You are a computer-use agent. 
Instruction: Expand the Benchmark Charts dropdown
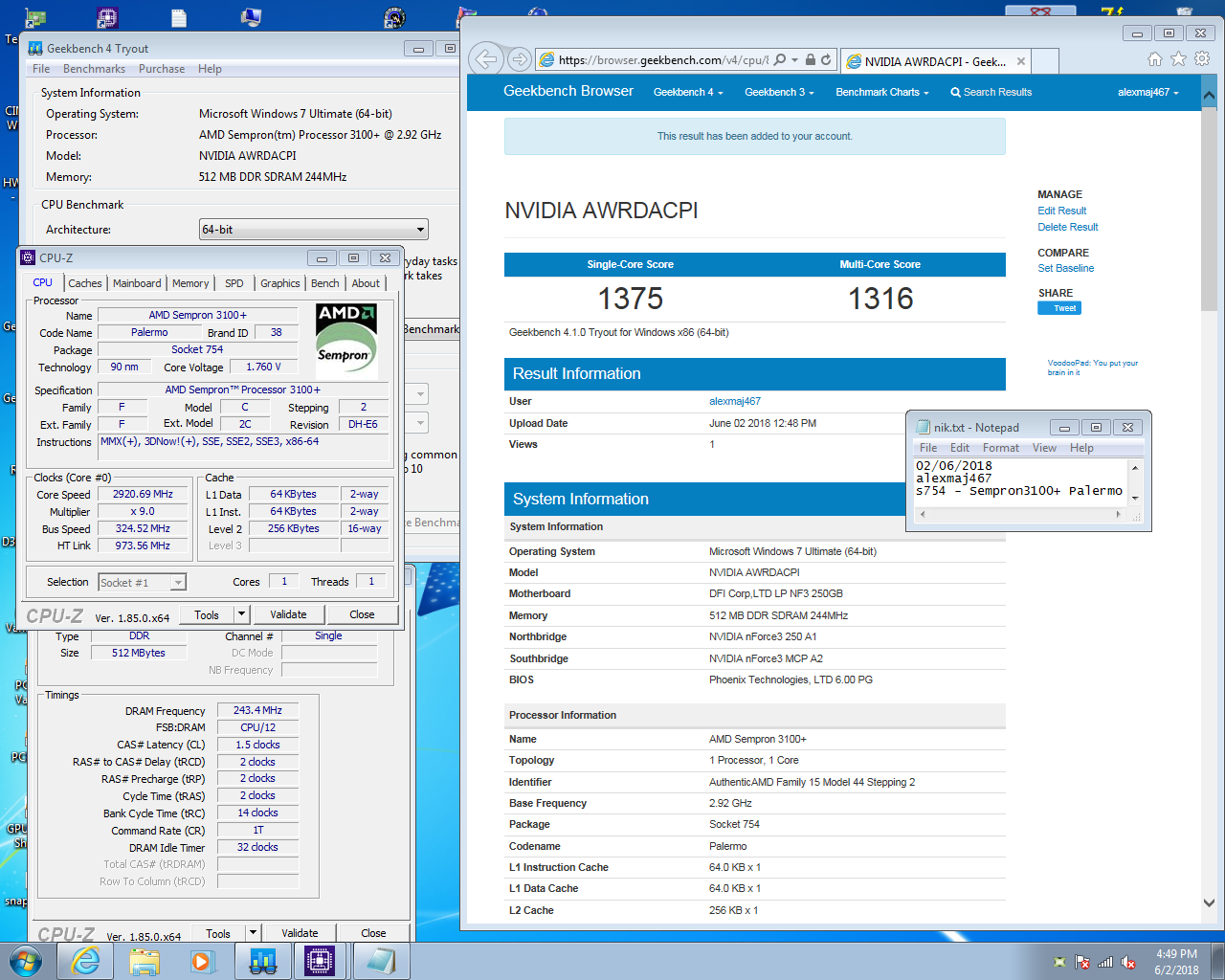(x=882, y=92)
